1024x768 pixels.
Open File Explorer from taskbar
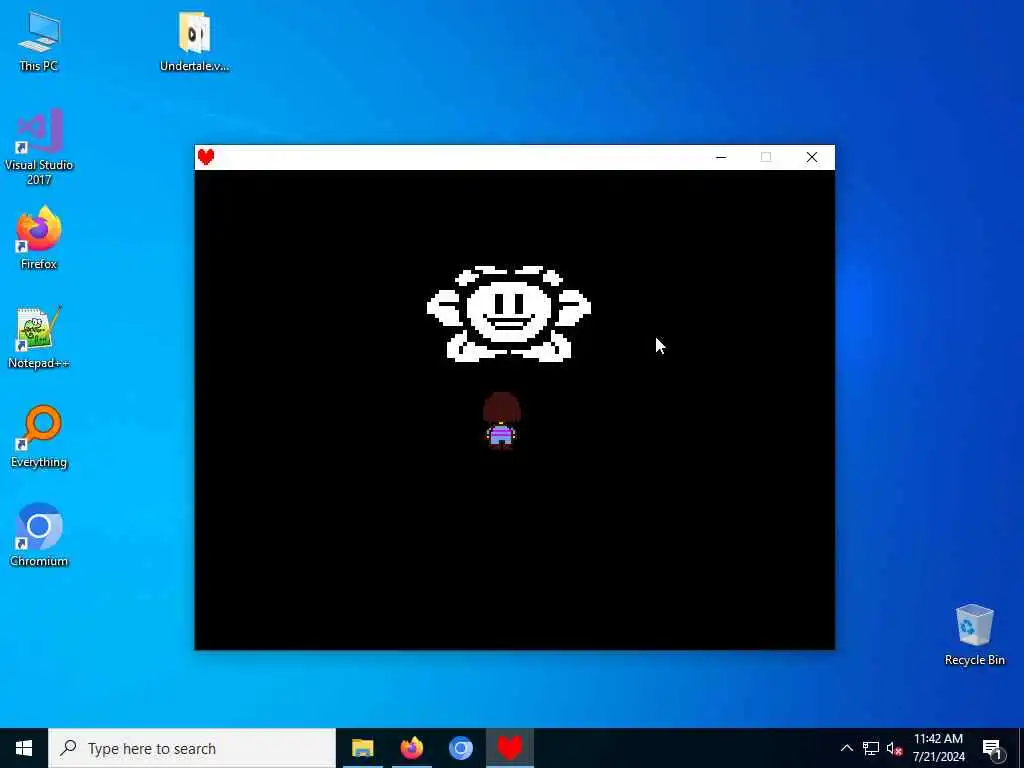[x=362, y=748]
